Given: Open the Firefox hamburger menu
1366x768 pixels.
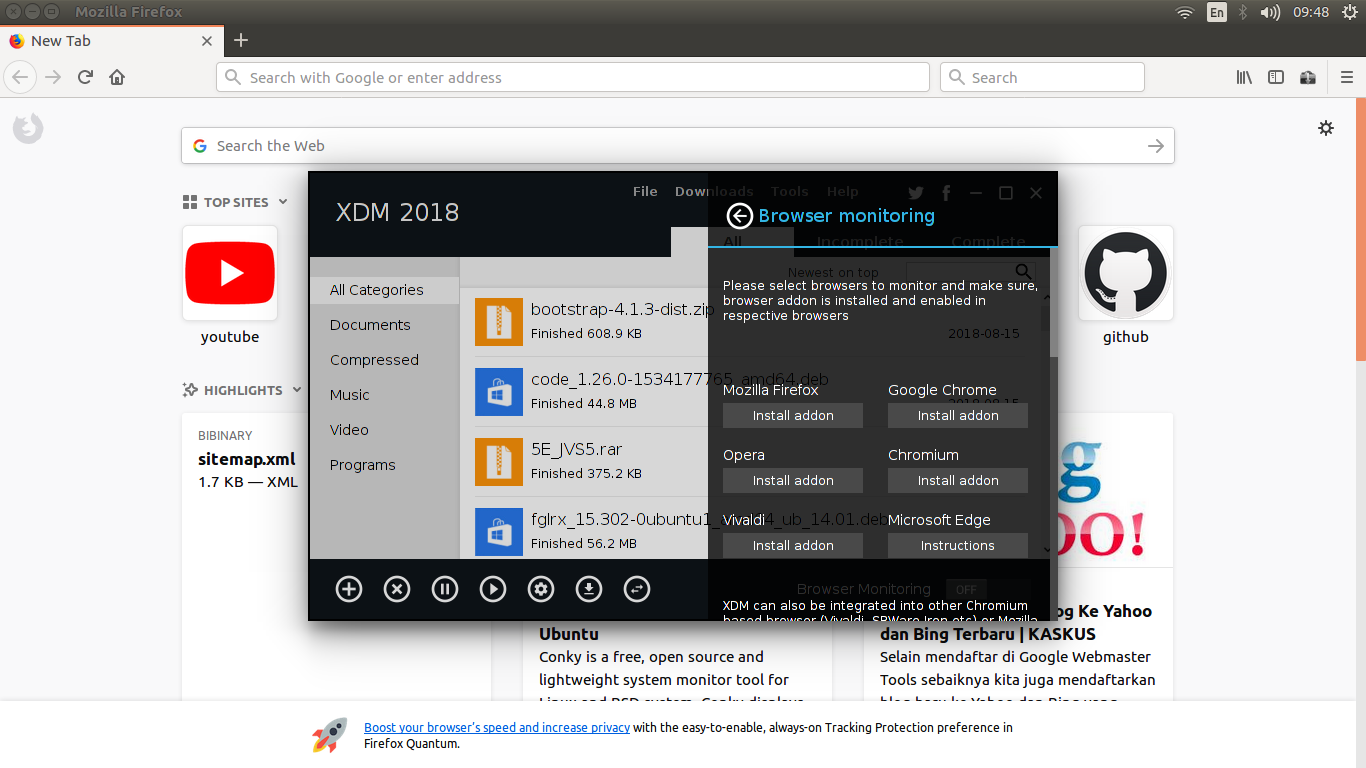Looking at the screenshot, I should [1347, 77].
